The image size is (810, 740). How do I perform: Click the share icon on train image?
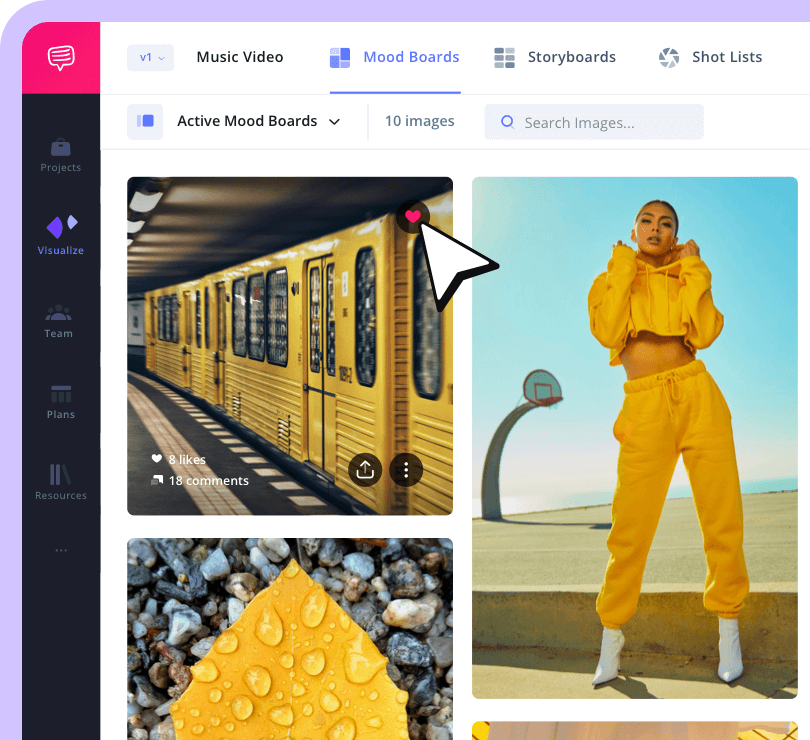click(365, 470)
